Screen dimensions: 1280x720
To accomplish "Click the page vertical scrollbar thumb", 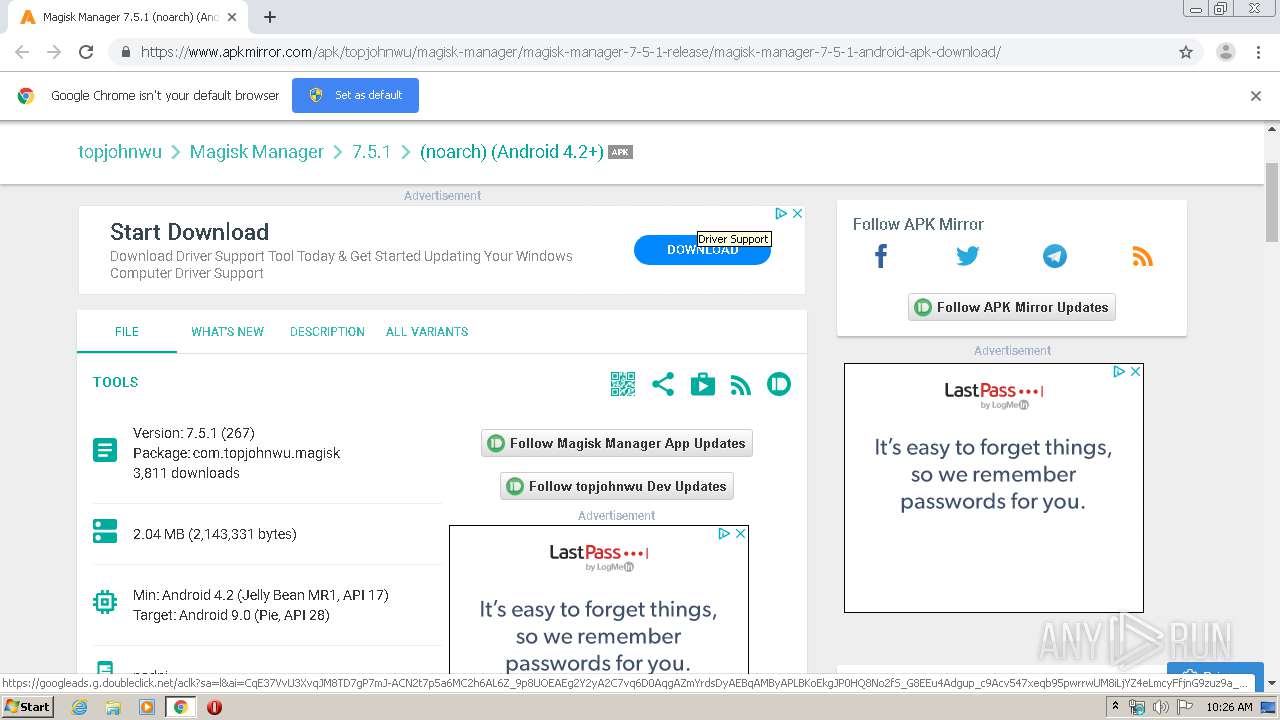I will click(1272, 201).
